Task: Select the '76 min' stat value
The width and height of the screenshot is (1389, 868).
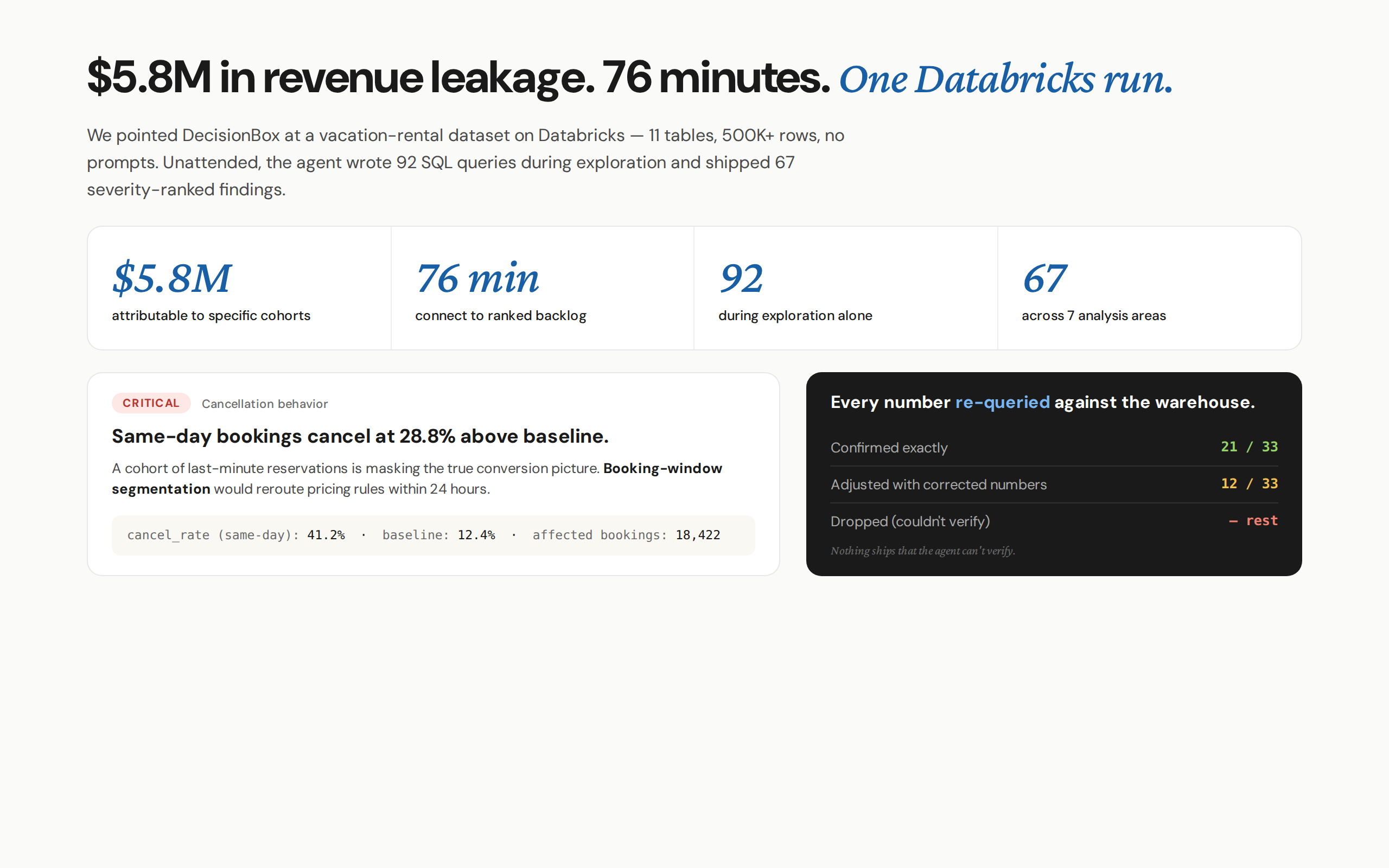Action: tap(477, 278)
